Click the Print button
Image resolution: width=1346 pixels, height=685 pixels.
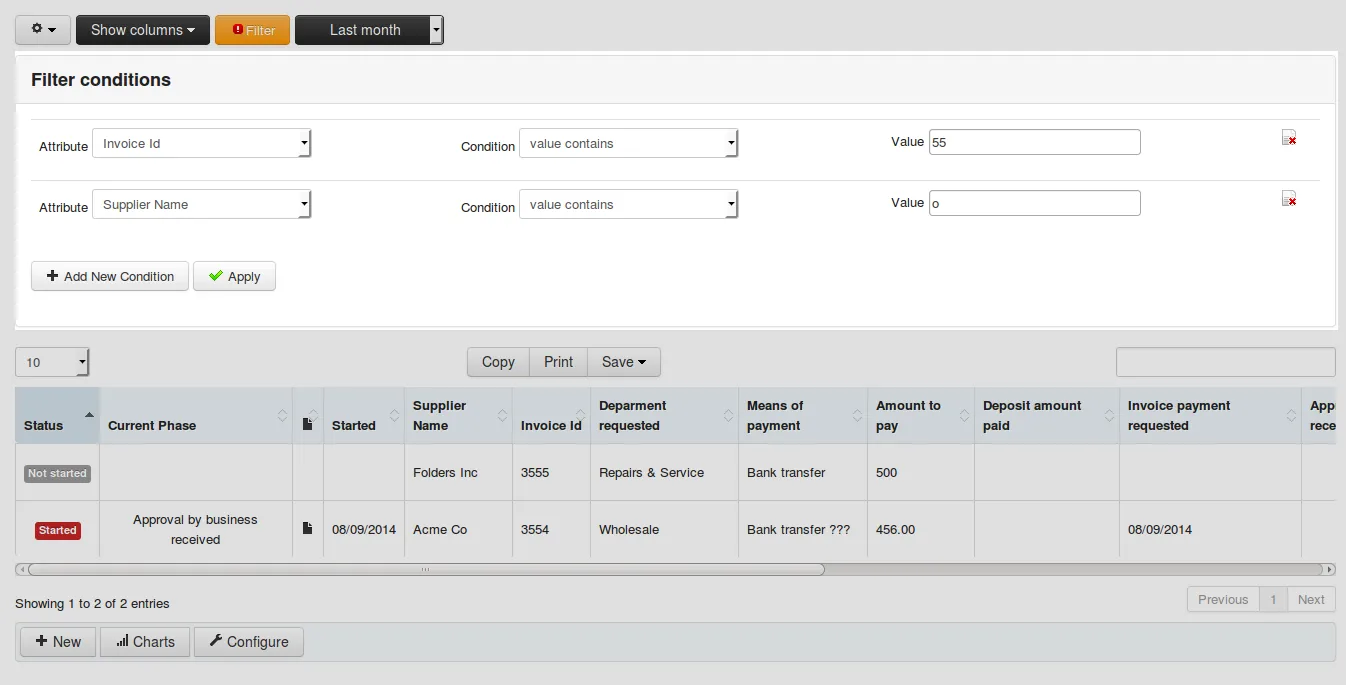558,362
